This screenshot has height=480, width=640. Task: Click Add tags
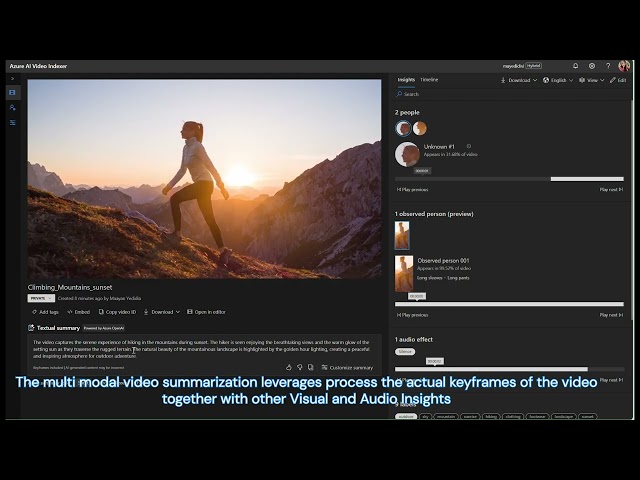(x=45, y=312)
